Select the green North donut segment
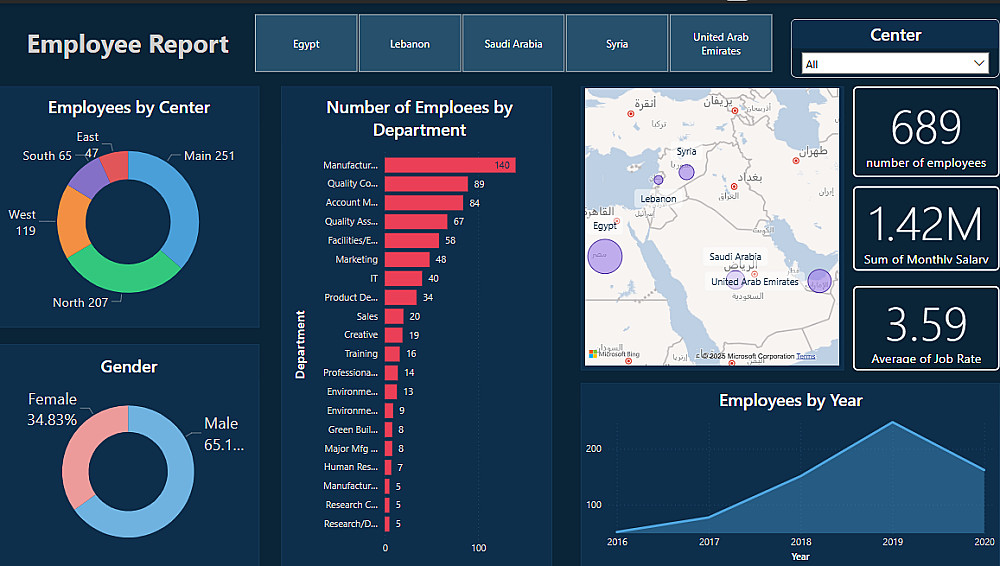This screenshot has height=566, width=1000. [125, 273]
